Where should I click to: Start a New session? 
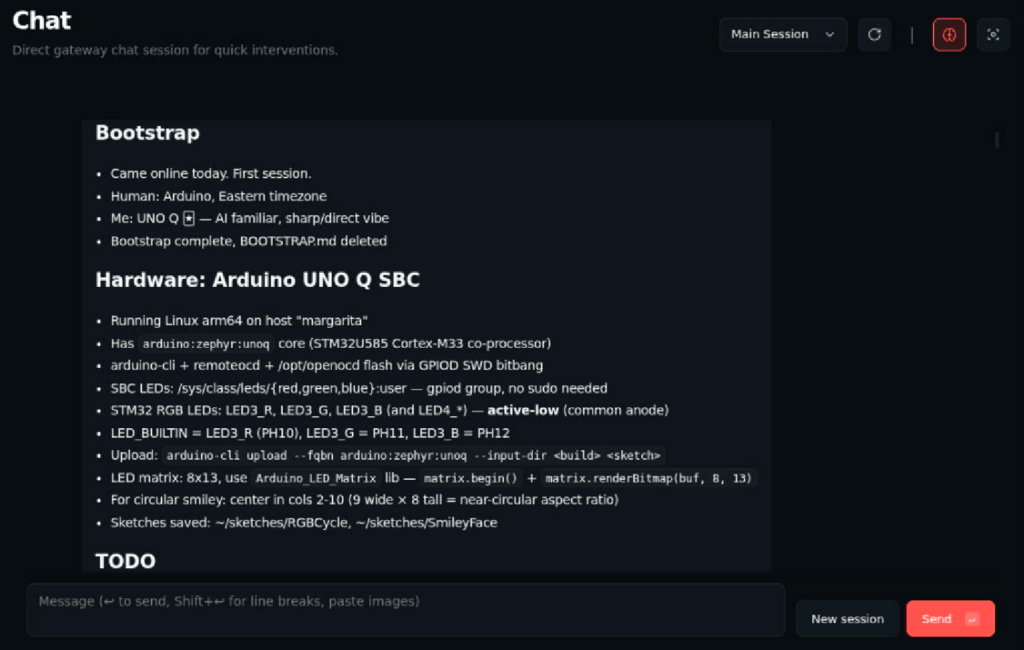click(x=847, y=619)
